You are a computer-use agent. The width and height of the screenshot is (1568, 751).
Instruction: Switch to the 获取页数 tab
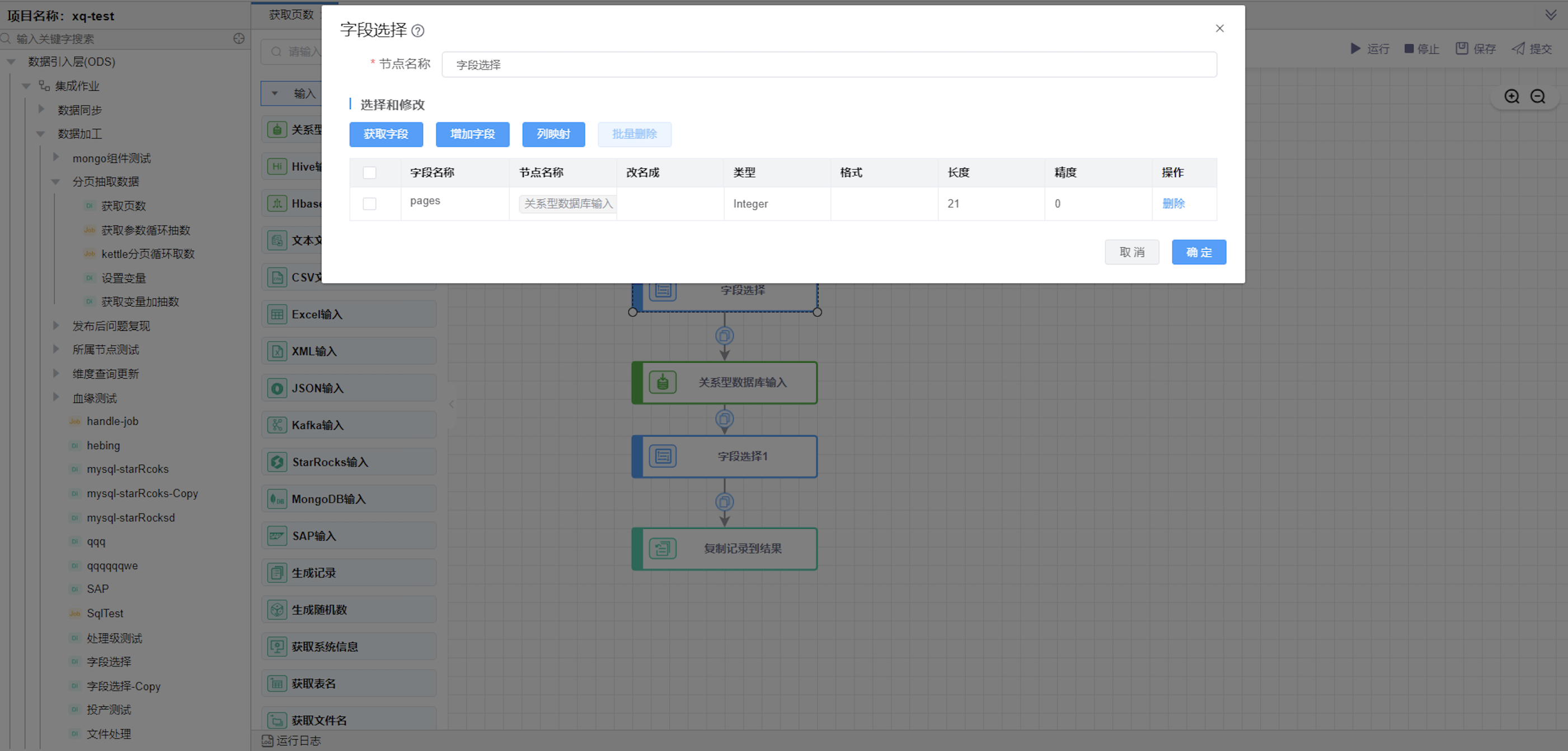291,15
